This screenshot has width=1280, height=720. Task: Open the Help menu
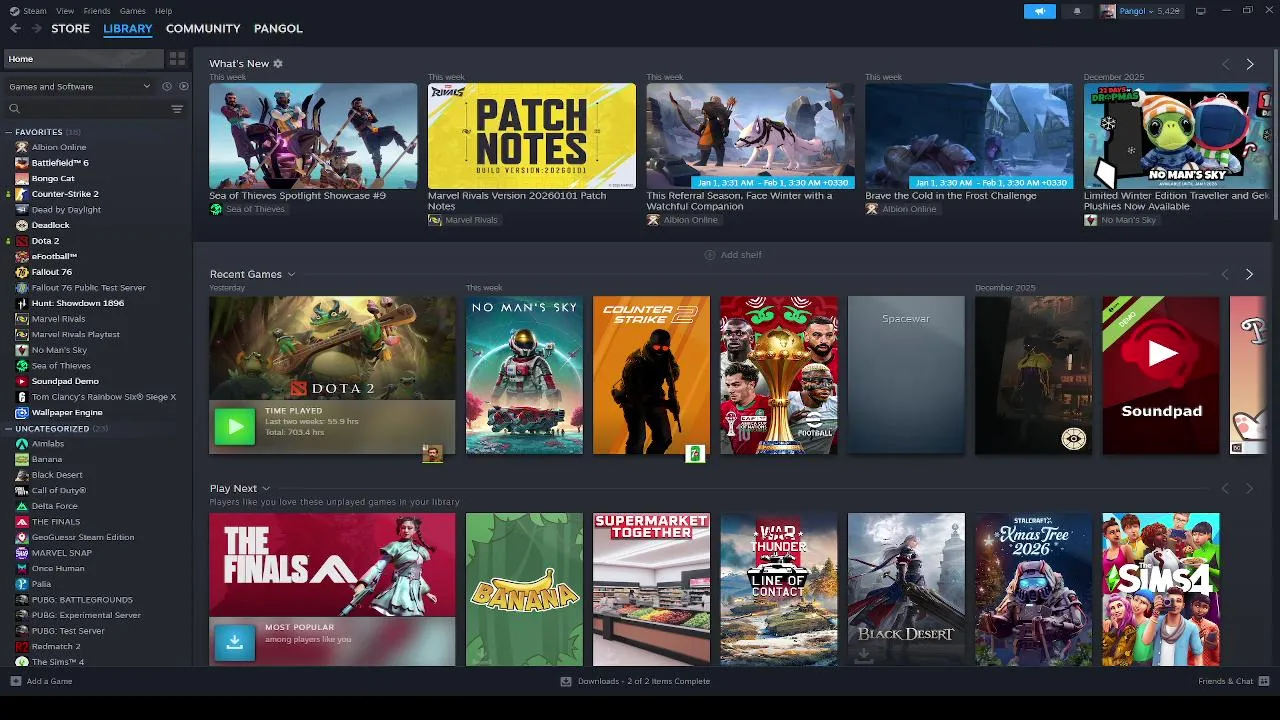[x=163, y=11]
